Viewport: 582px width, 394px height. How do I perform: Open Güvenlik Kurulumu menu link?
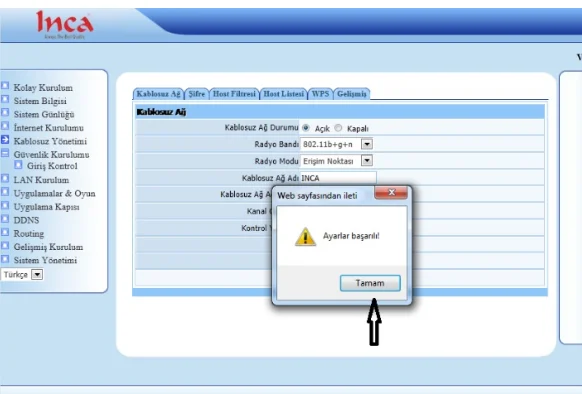[51, 154]
